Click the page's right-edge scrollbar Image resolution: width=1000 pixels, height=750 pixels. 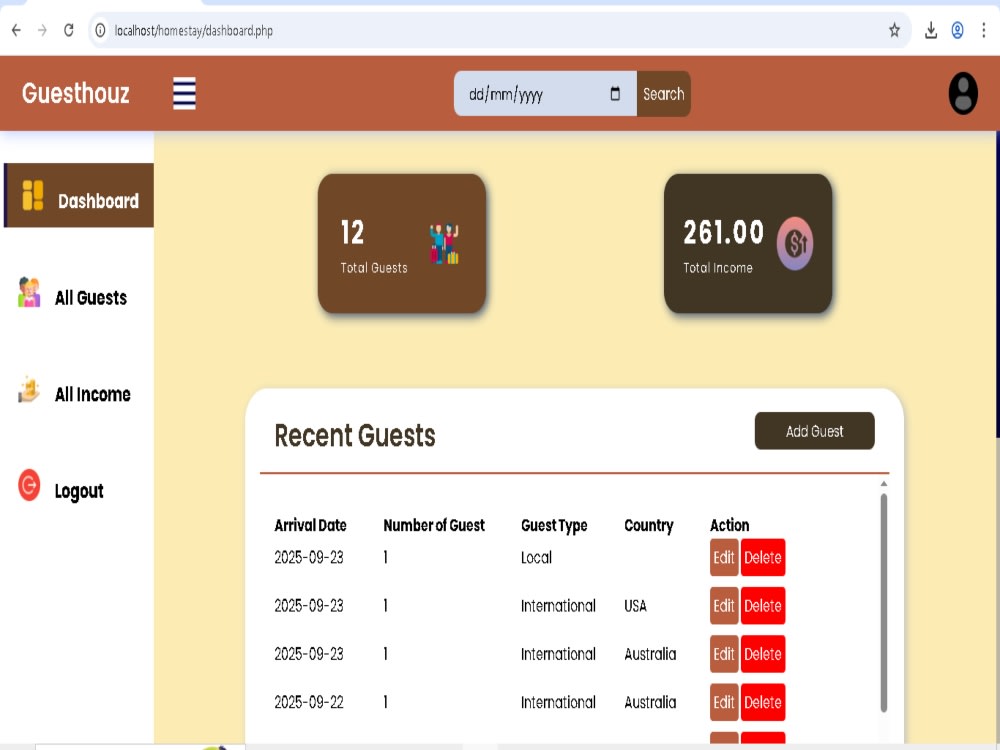[997, 285]
